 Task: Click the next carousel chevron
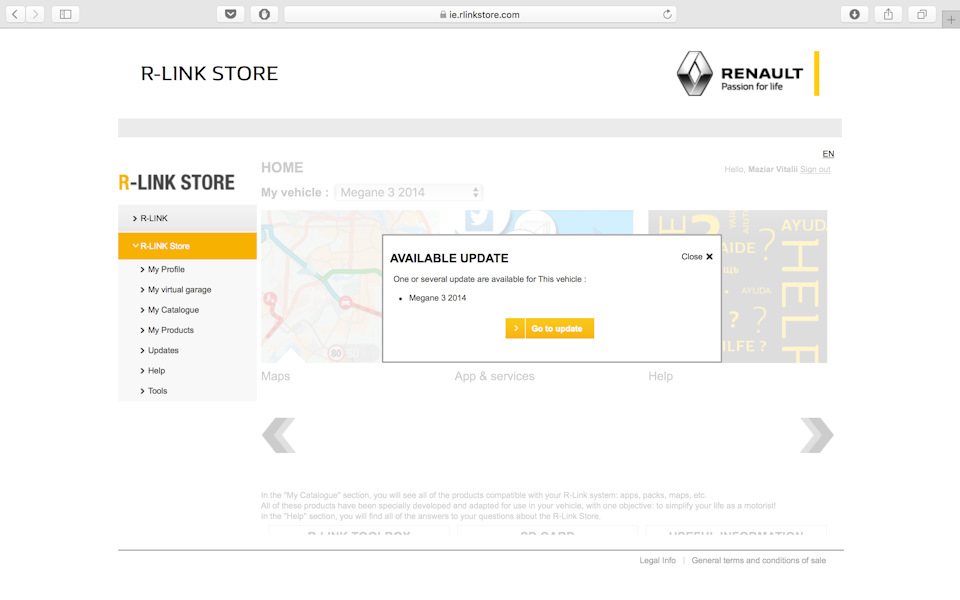tap(817, 435)
